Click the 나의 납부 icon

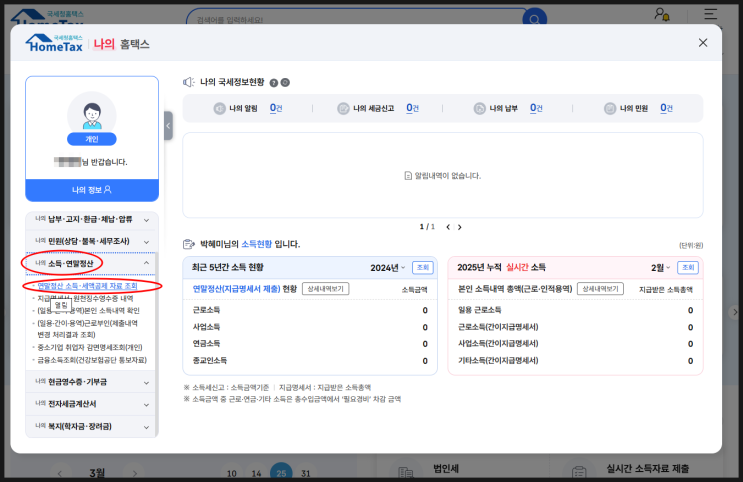coord(480,109)
